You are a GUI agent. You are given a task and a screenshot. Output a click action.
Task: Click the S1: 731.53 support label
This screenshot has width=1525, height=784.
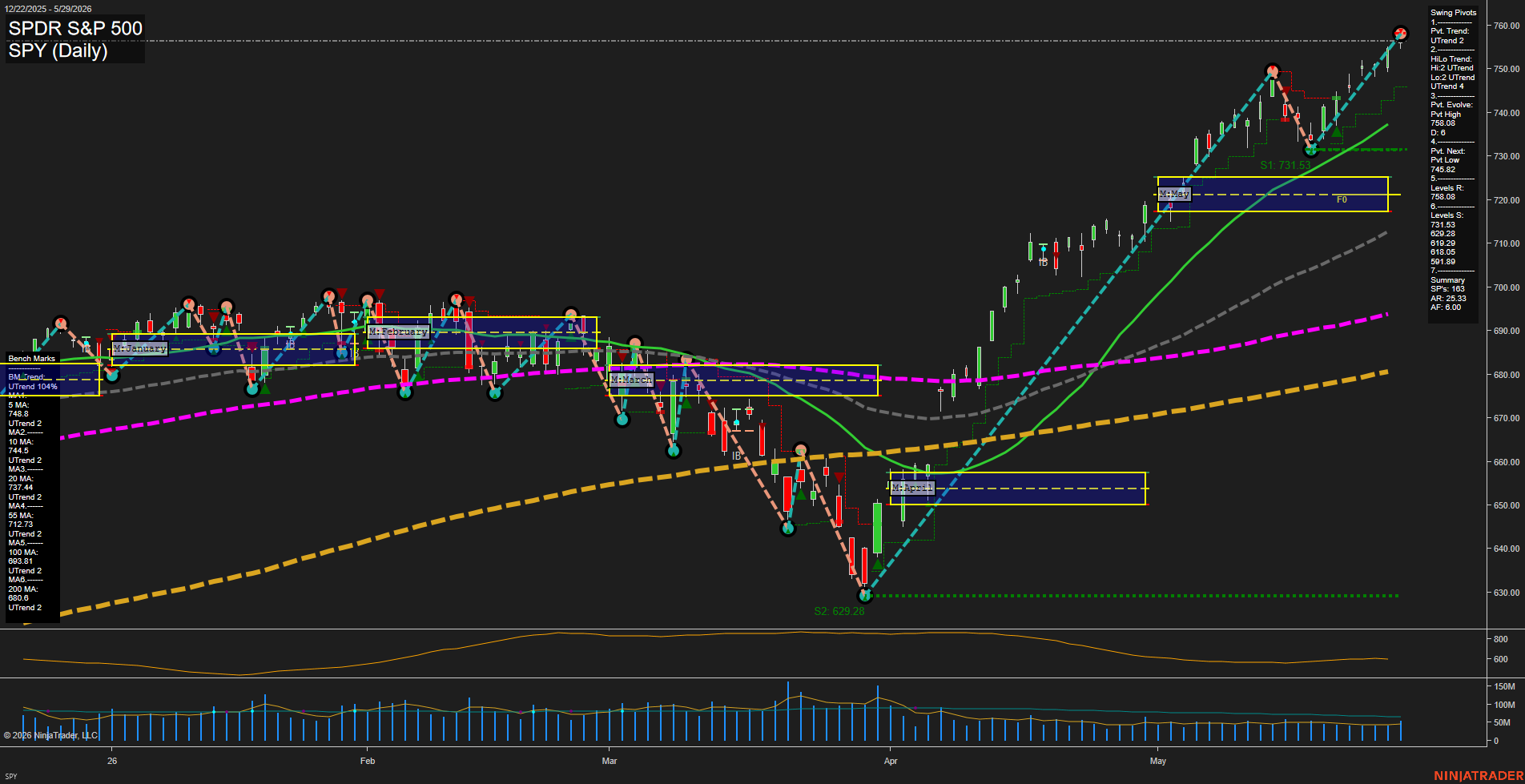(1286, 166)
